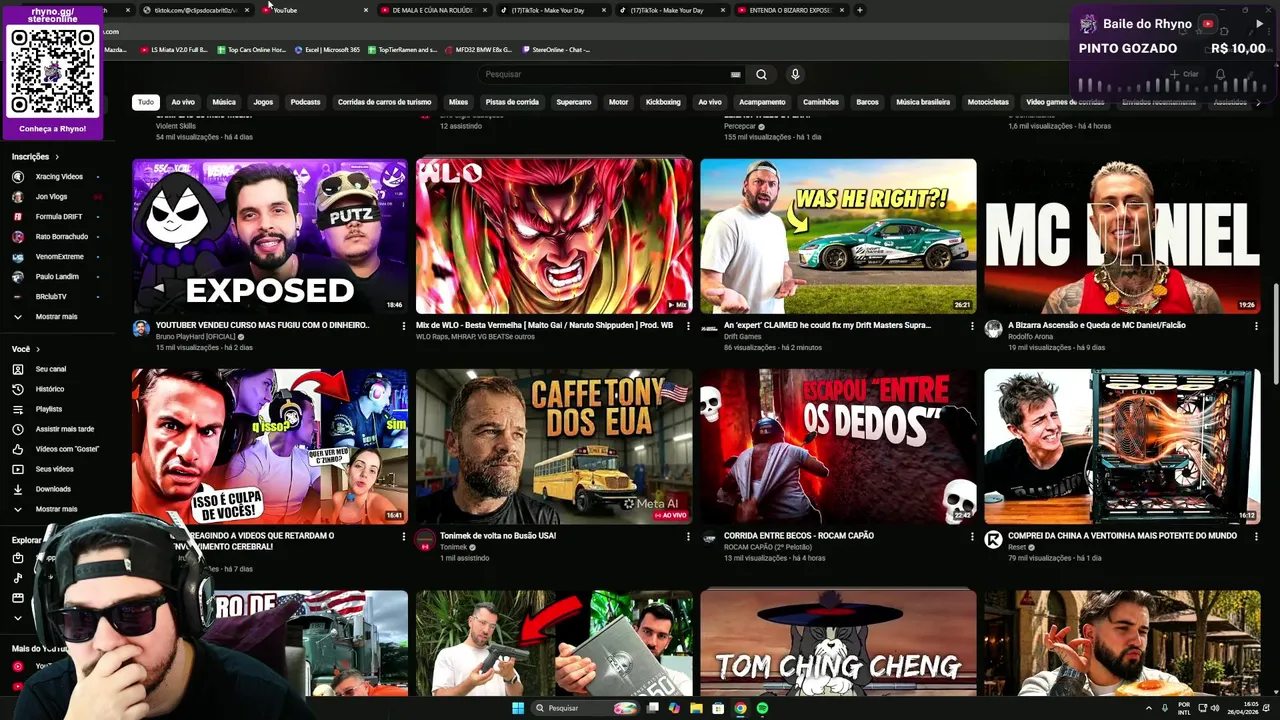
Task: Start voice search with microphone icon
Action: (795, 74)
